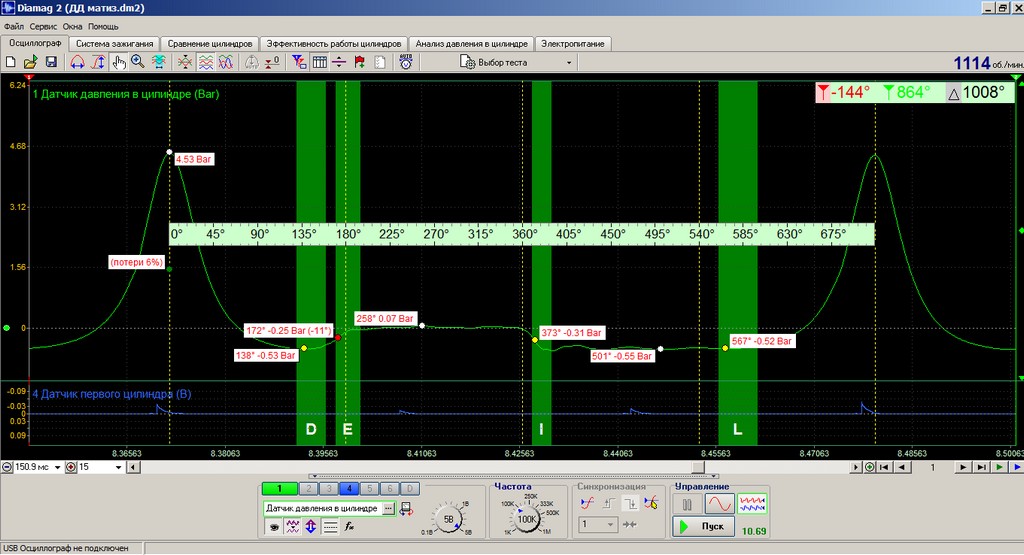
Task: Start capture with 'Пуск' button
Action: click(x=704, y=526)
